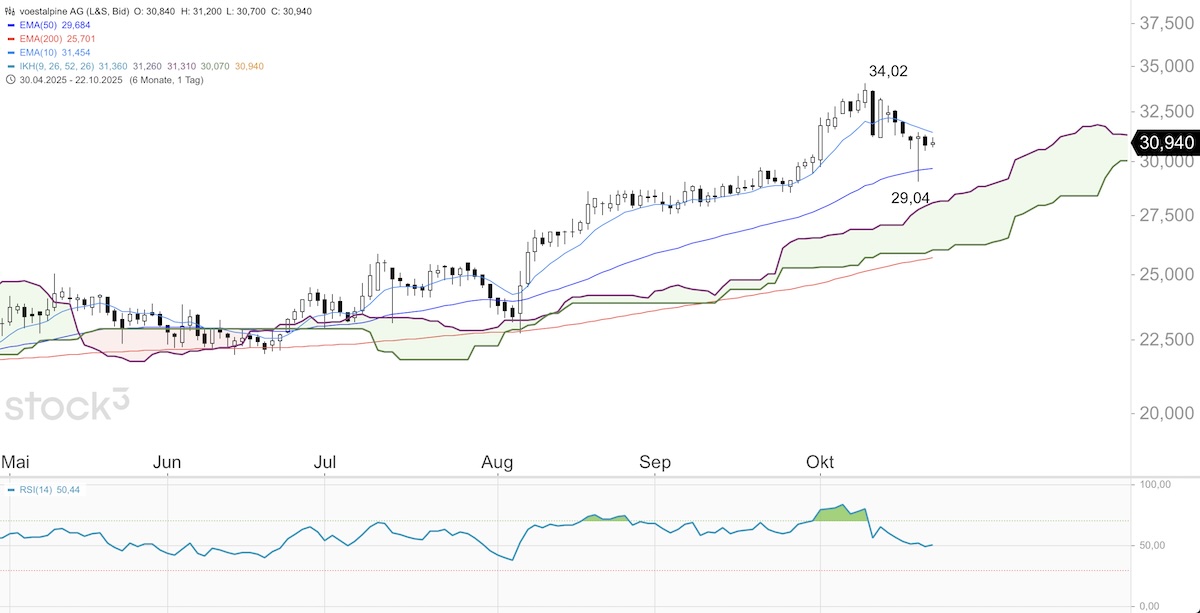Click the light blue EMA(10) legend marker
1200x613 pixels.
coord(10,51)
